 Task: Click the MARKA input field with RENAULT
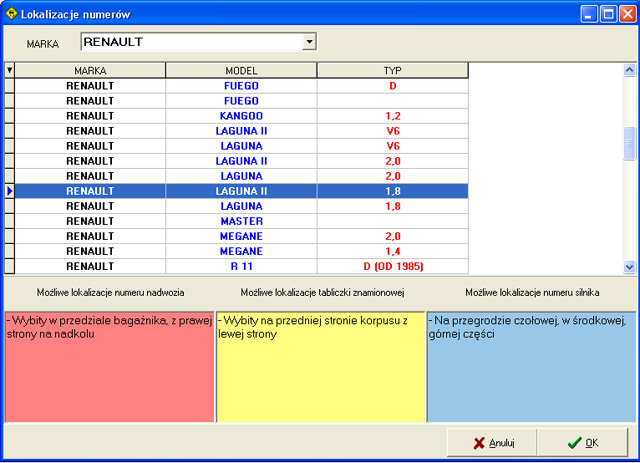[x=190, y=42]
